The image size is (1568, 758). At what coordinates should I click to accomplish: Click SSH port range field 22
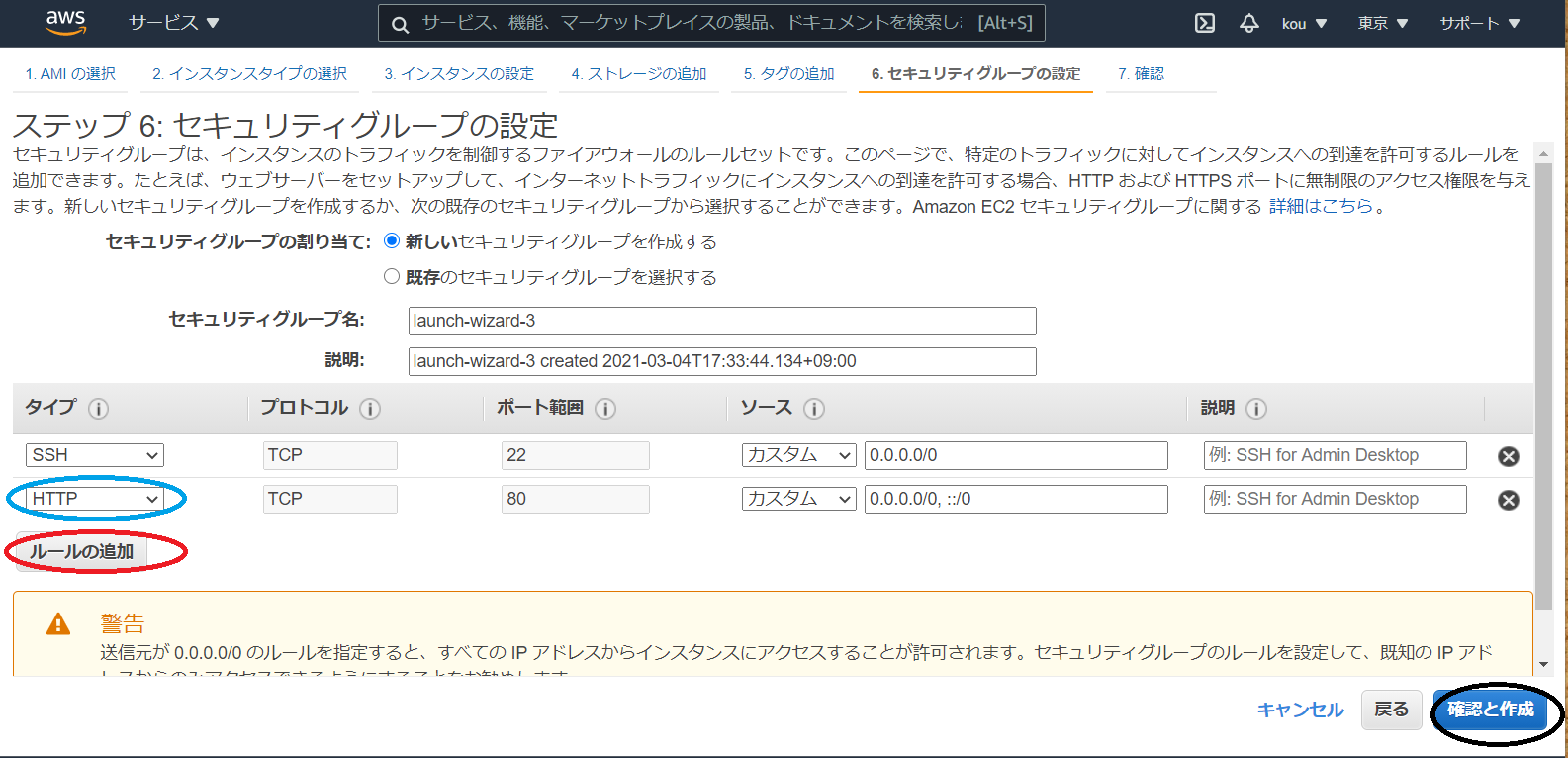point(576,455)
